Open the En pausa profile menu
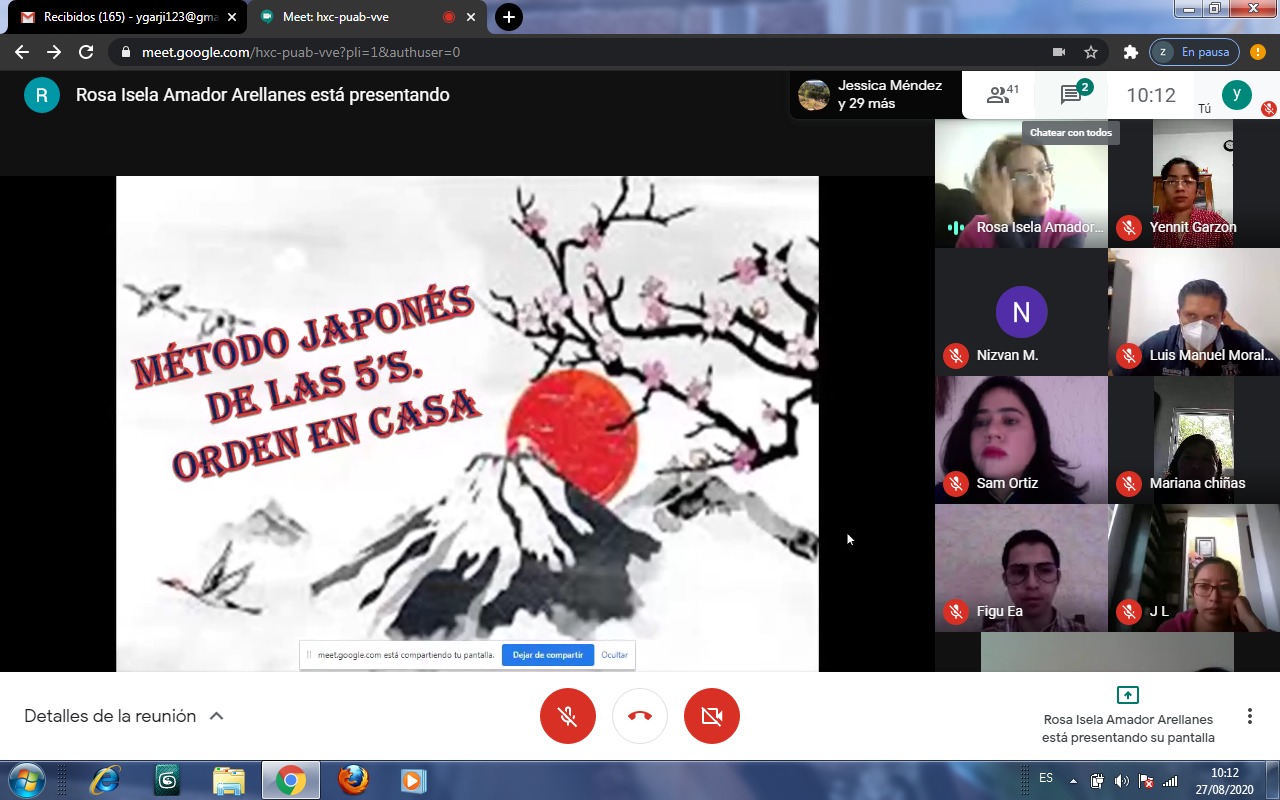This screenshot has height=800, width=1280. (x=1194, y=52)
